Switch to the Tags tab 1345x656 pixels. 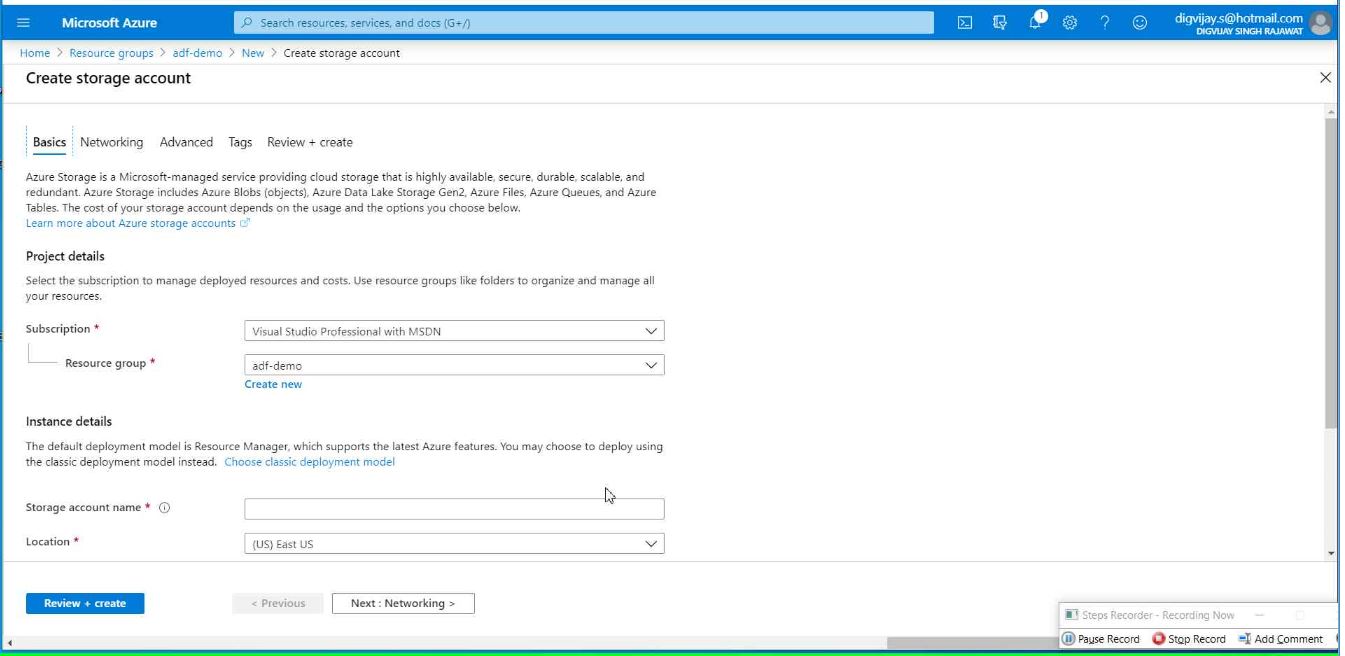pos(240,142)
